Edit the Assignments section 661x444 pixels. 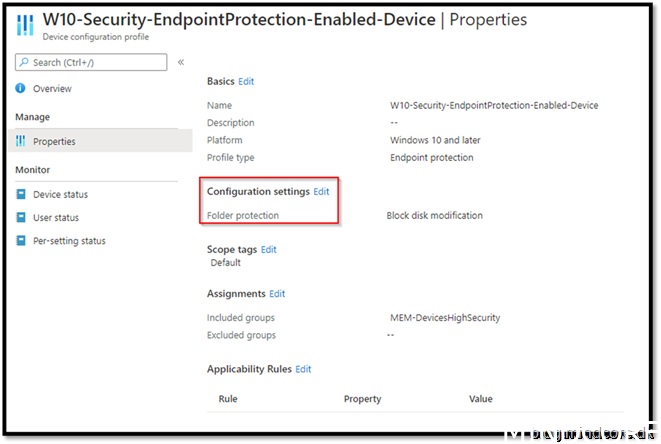(277, 294)
